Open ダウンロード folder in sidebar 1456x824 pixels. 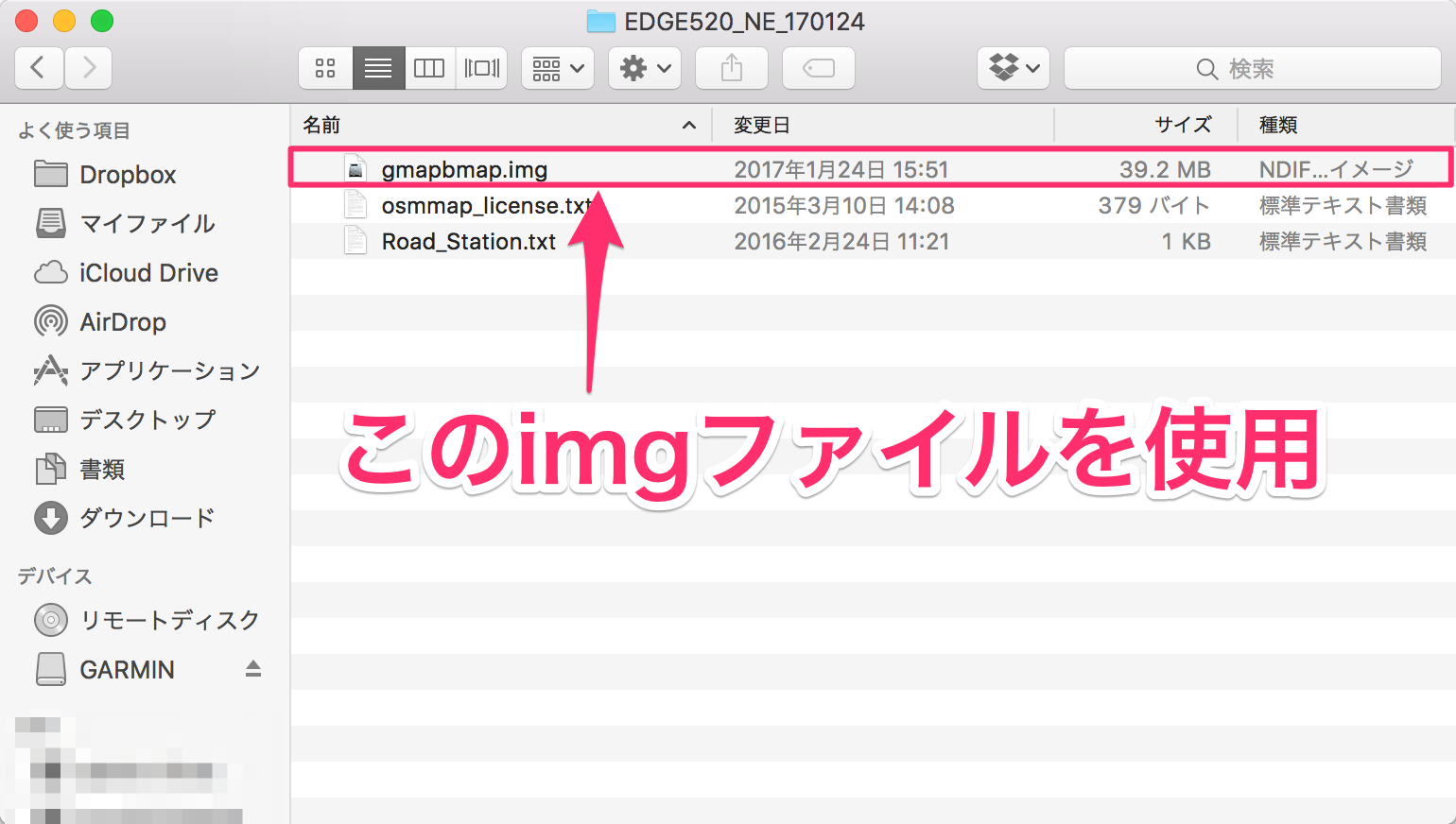(147, 518)
